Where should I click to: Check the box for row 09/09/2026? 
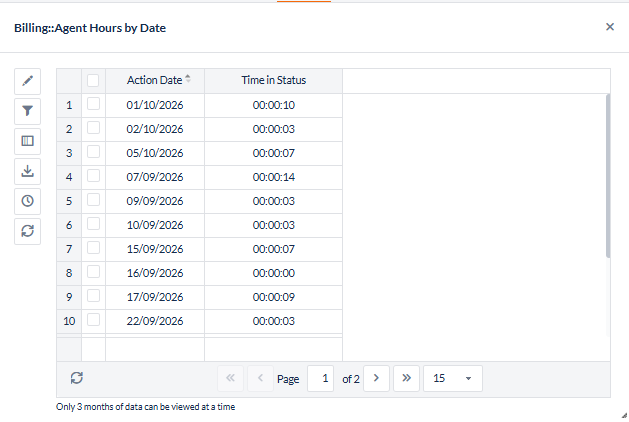pos(93,200)
